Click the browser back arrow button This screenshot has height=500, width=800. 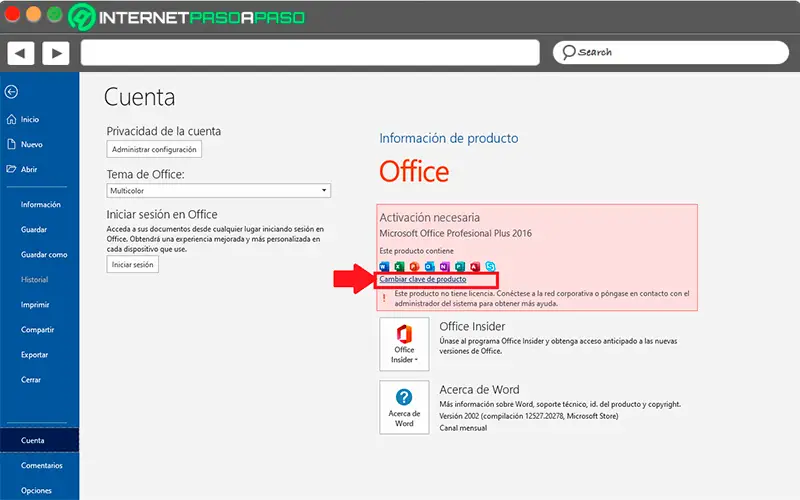click(21, 53)
